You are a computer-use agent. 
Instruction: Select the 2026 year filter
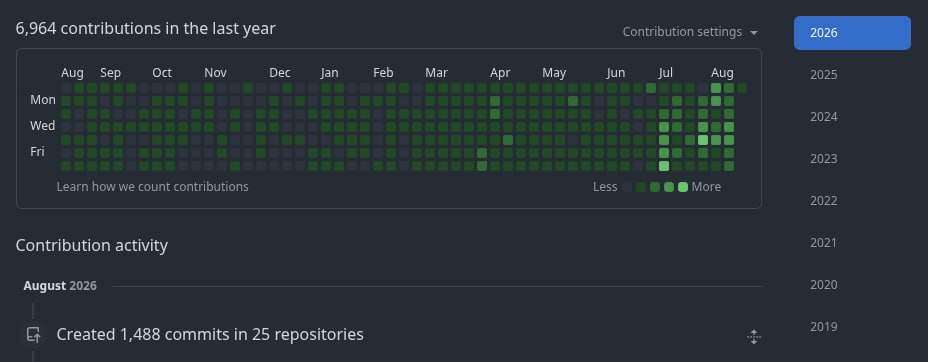pos(852,33)
